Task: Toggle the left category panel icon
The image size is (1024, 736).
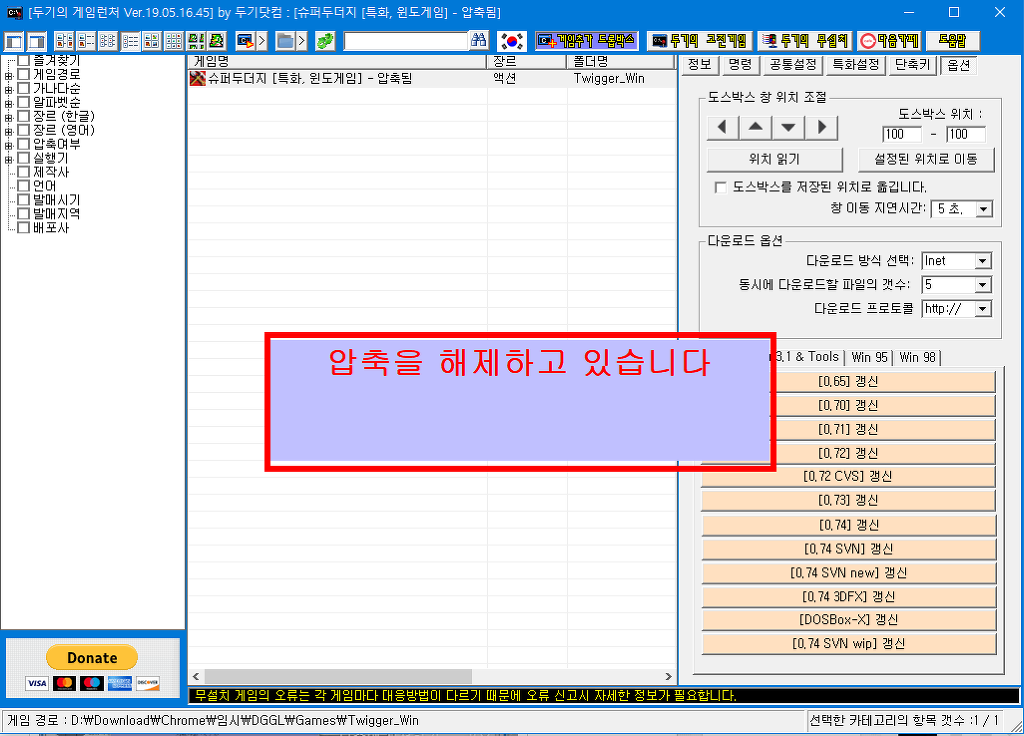Action: click(x=14, y=42)
